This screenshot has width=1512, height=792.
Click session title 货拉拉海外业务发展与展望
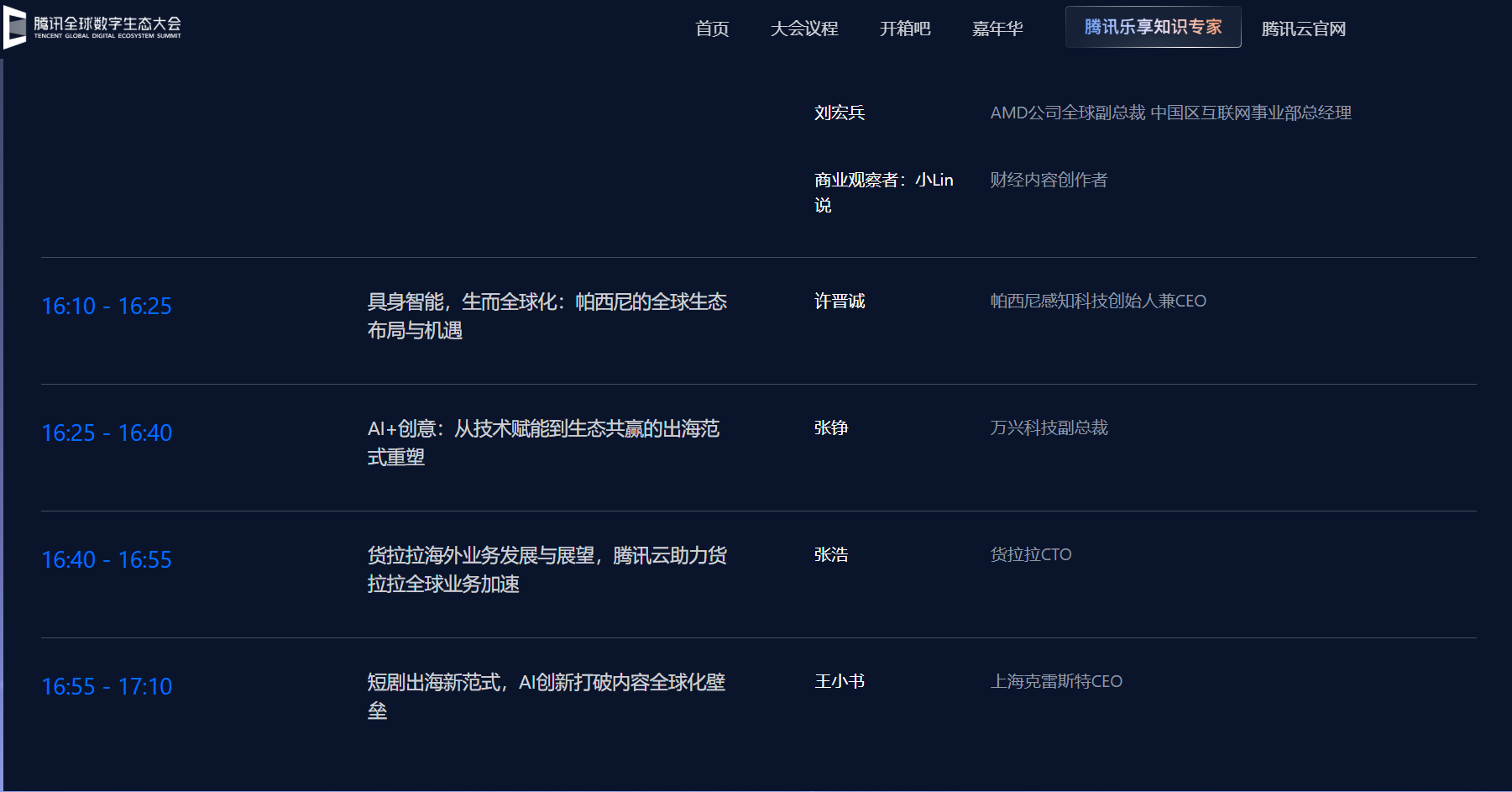tap(547, 569)
